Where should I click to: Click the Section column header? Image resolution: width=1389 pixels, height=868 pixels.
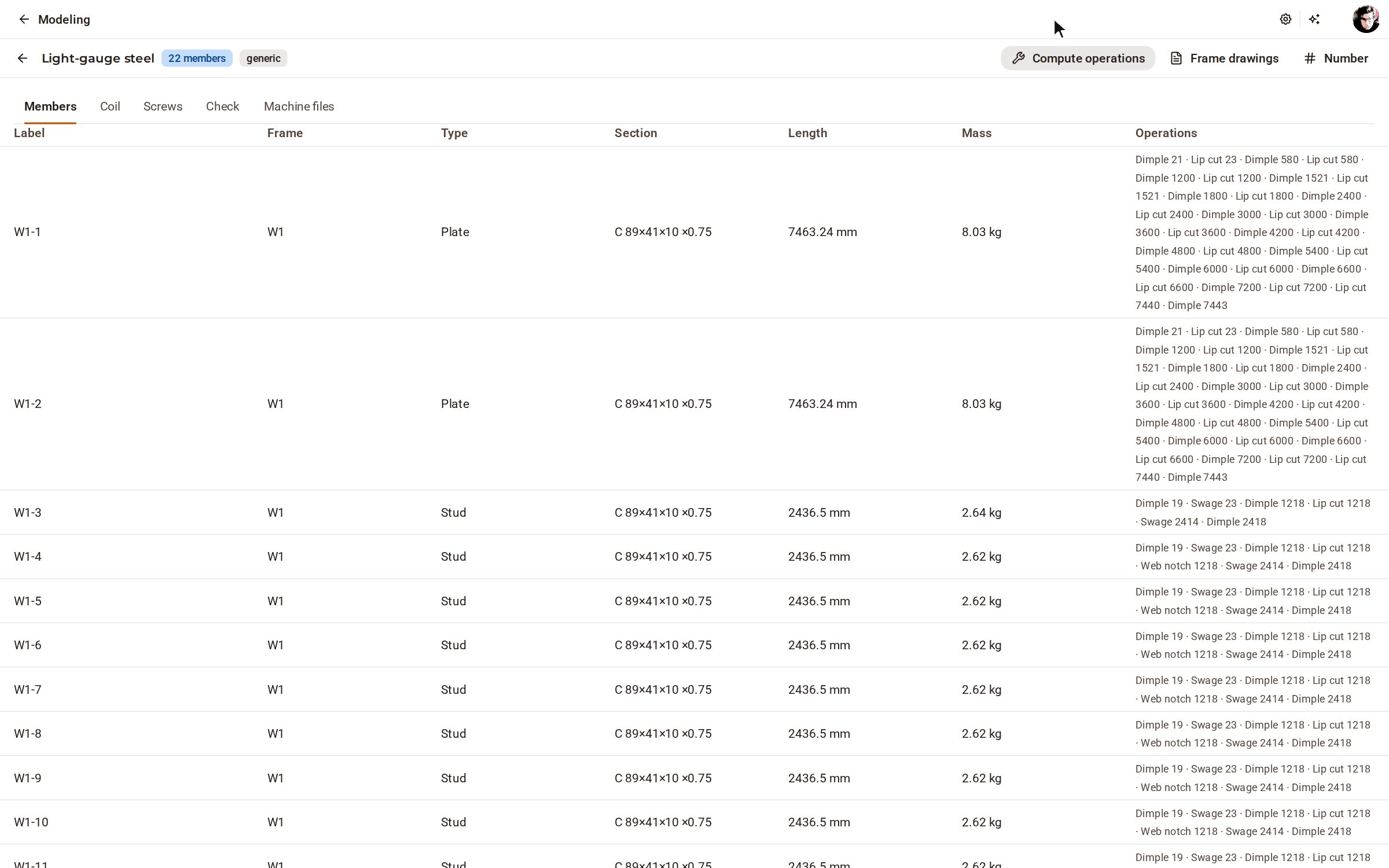point(635,133)
